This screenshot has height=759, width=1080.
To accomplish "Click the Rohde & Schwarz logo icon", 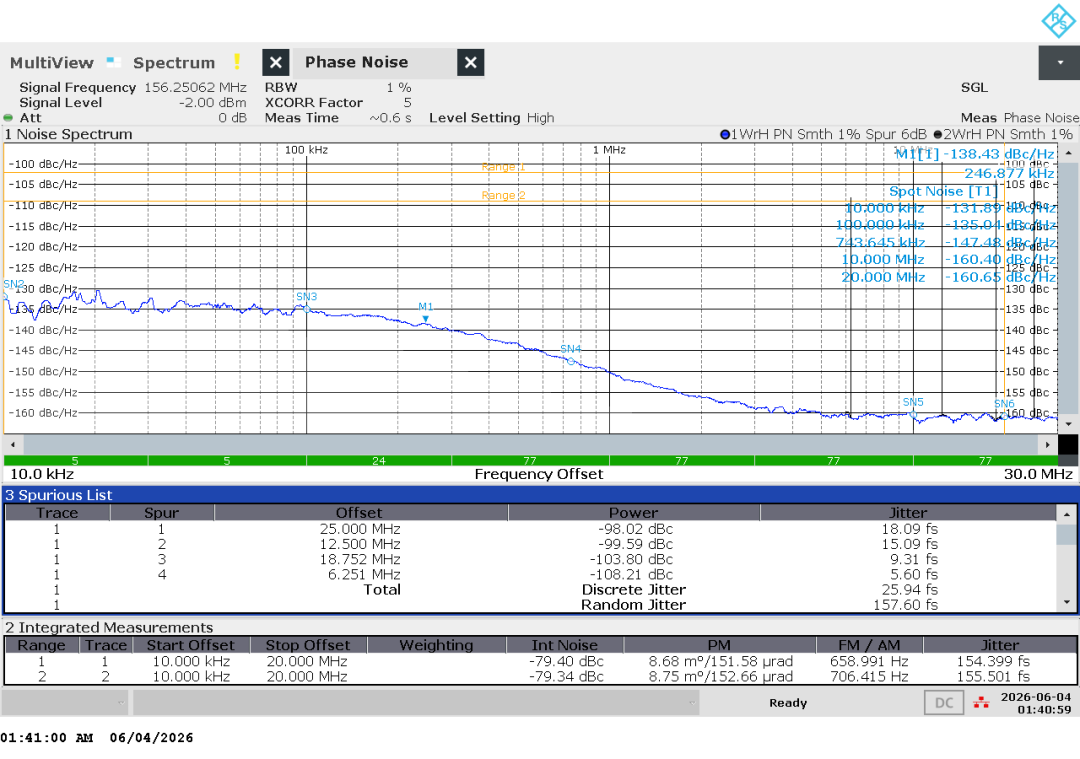I will click(x=1058, y=21).
